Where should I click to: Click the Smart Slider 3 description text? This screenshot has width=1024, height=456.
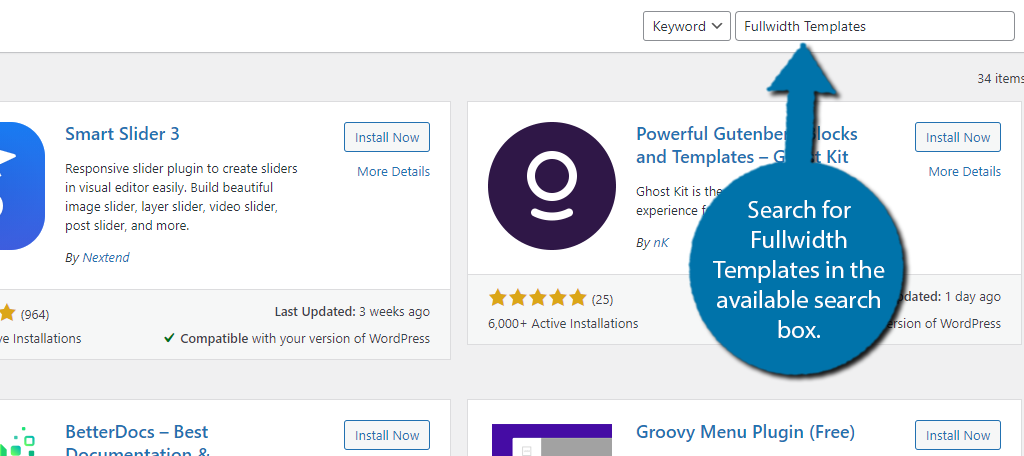pyautogui.click(x=182, y=197)
